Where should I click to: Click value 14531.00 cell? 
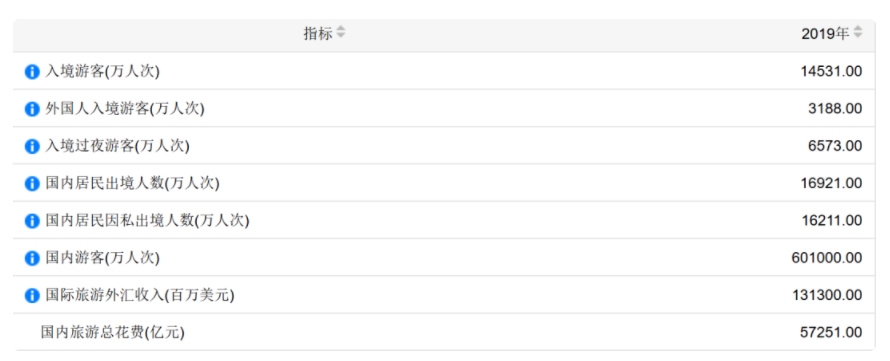[x=832, y=72]
